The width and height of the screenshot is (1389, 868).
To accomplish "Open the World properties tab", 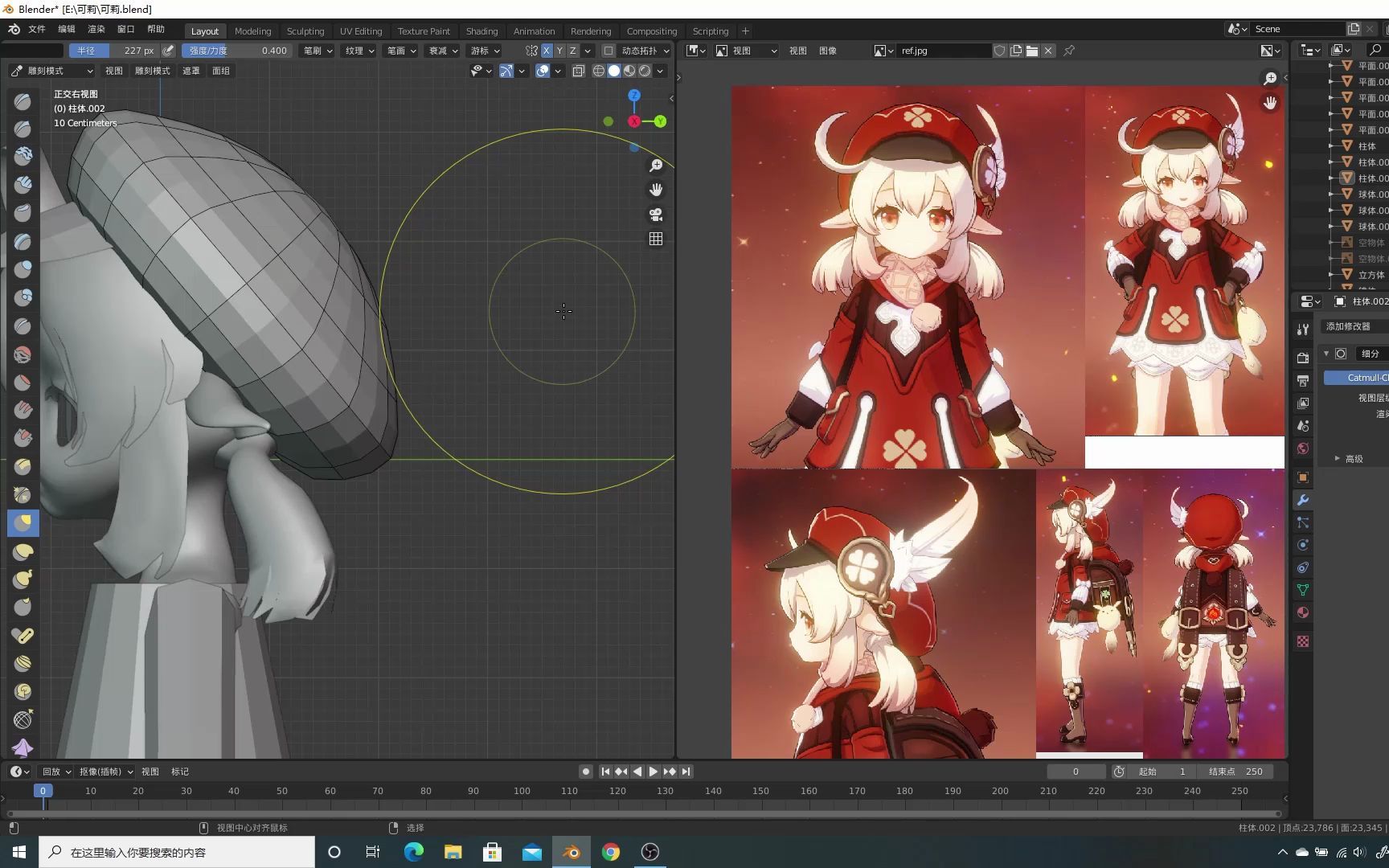I will pos(1303,448).
